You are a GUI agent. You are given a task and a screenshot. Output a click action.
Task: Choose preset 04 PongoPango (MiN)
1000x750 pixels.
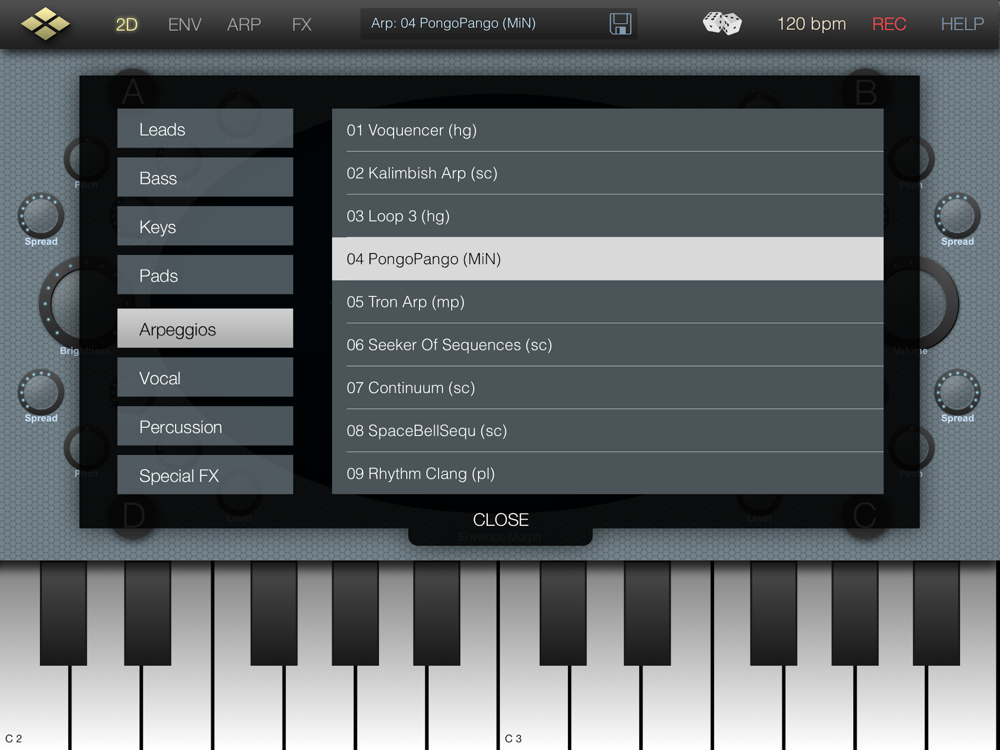(608, 259)
